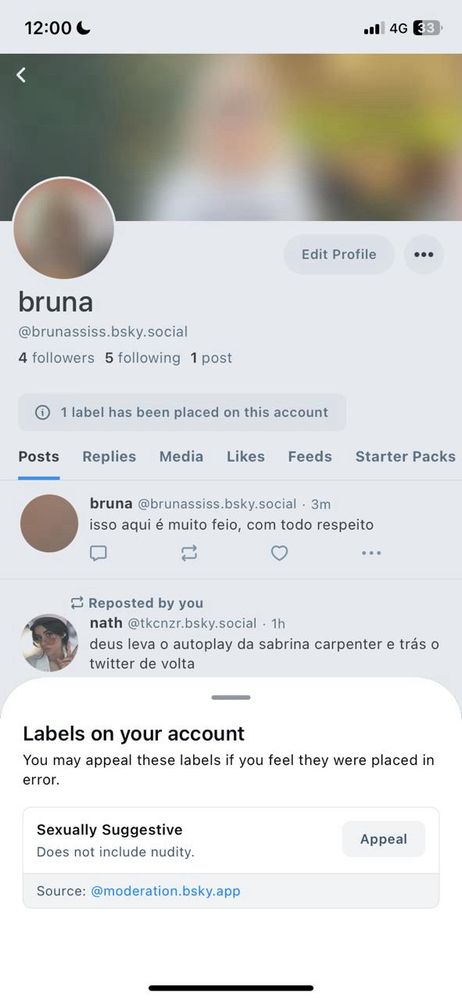Image resolution: width=462 pixels, height=1000 pixels.
Task: Open the '1 label has been placed' notice
Action: pos(183,413)
